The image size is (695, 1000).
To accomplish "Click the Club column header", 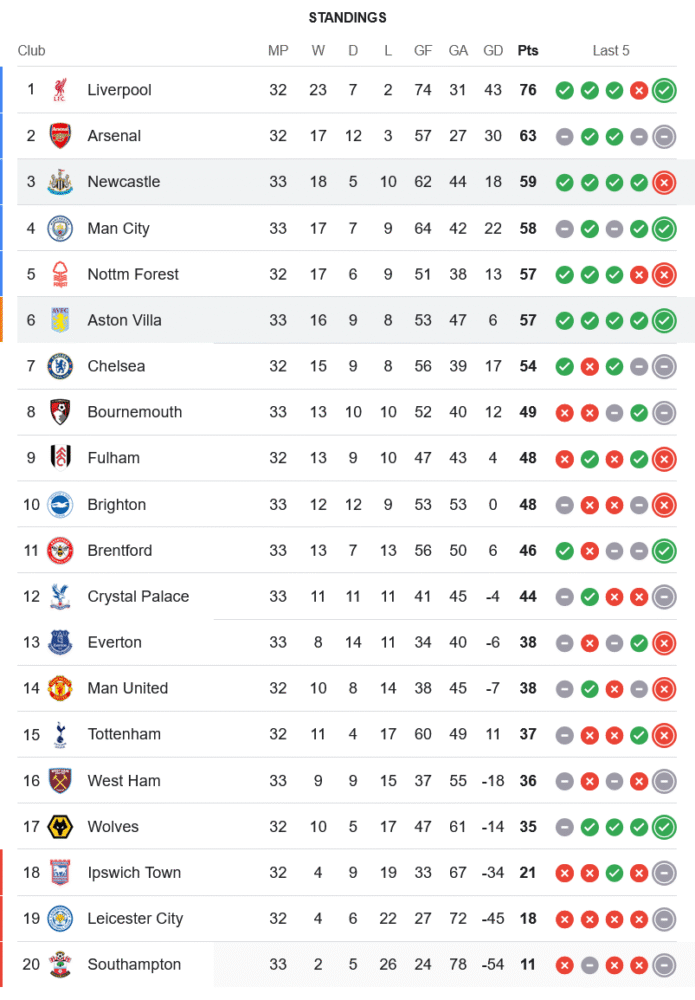I will [32, 51].
